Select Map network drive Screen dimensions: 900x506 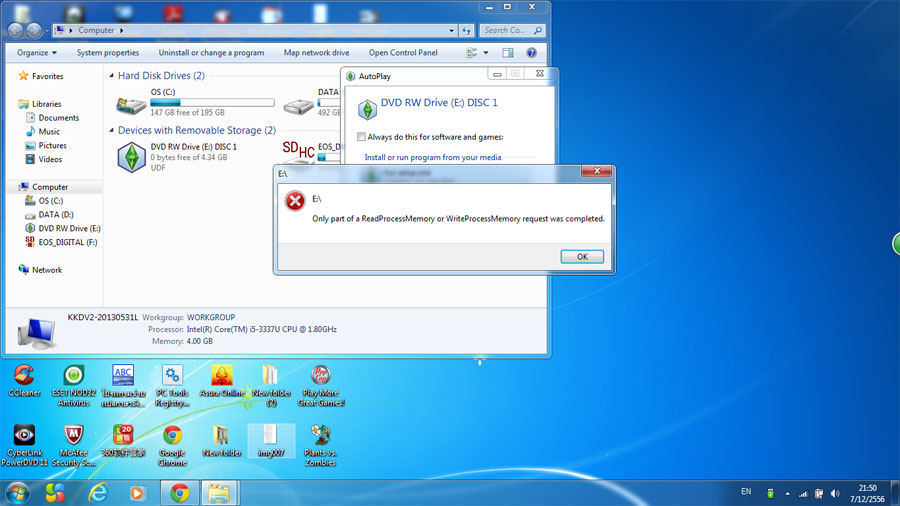(316, 53)
